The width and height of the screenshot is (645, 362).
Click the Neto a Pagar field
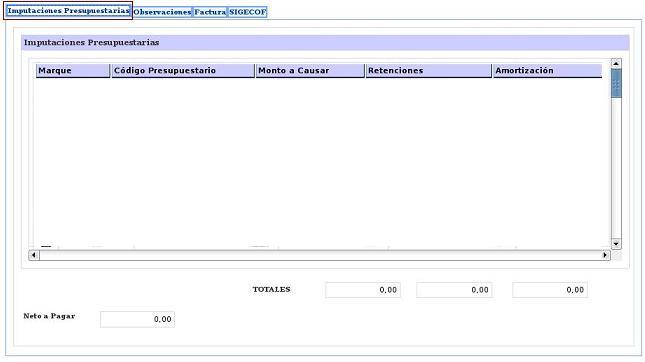coord(137,319)
